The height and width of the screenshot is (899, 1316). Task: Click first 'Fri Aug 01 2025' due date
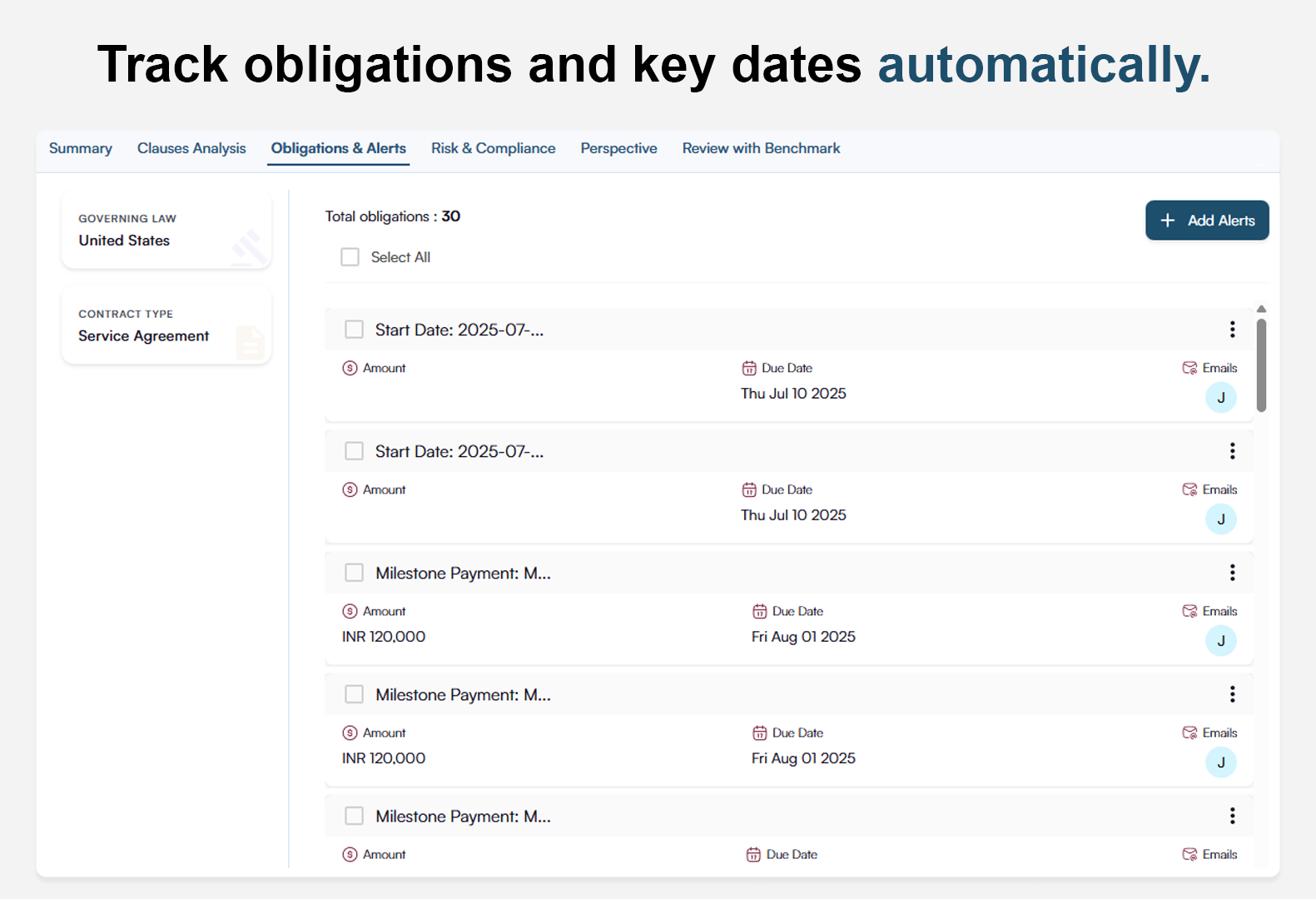click(803, 637)
